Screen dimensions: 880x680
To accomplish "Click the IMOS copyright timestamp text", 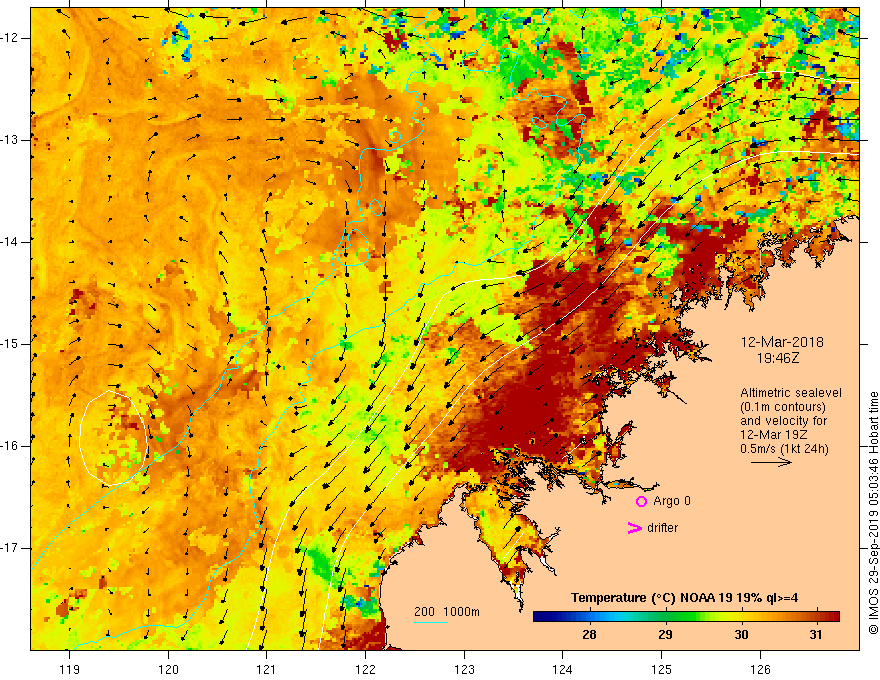I will (873, 513).
